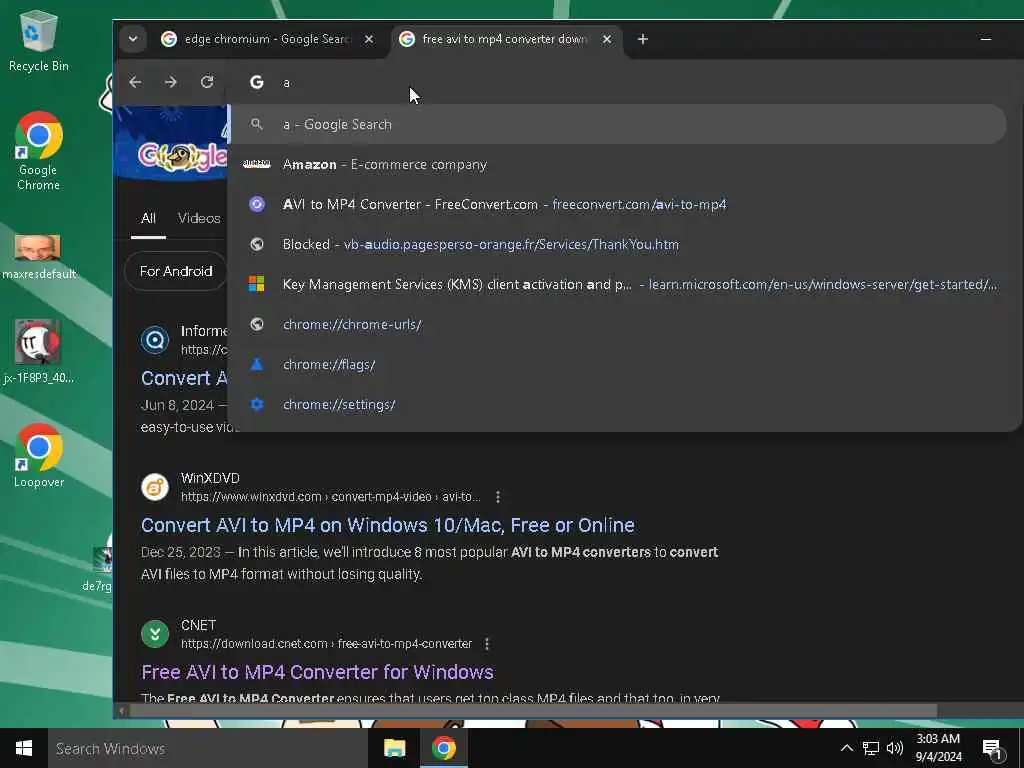Minimize the Chrome window
Image resolution: width=1024 pixels, height=768 pixels.
(985, 39)
